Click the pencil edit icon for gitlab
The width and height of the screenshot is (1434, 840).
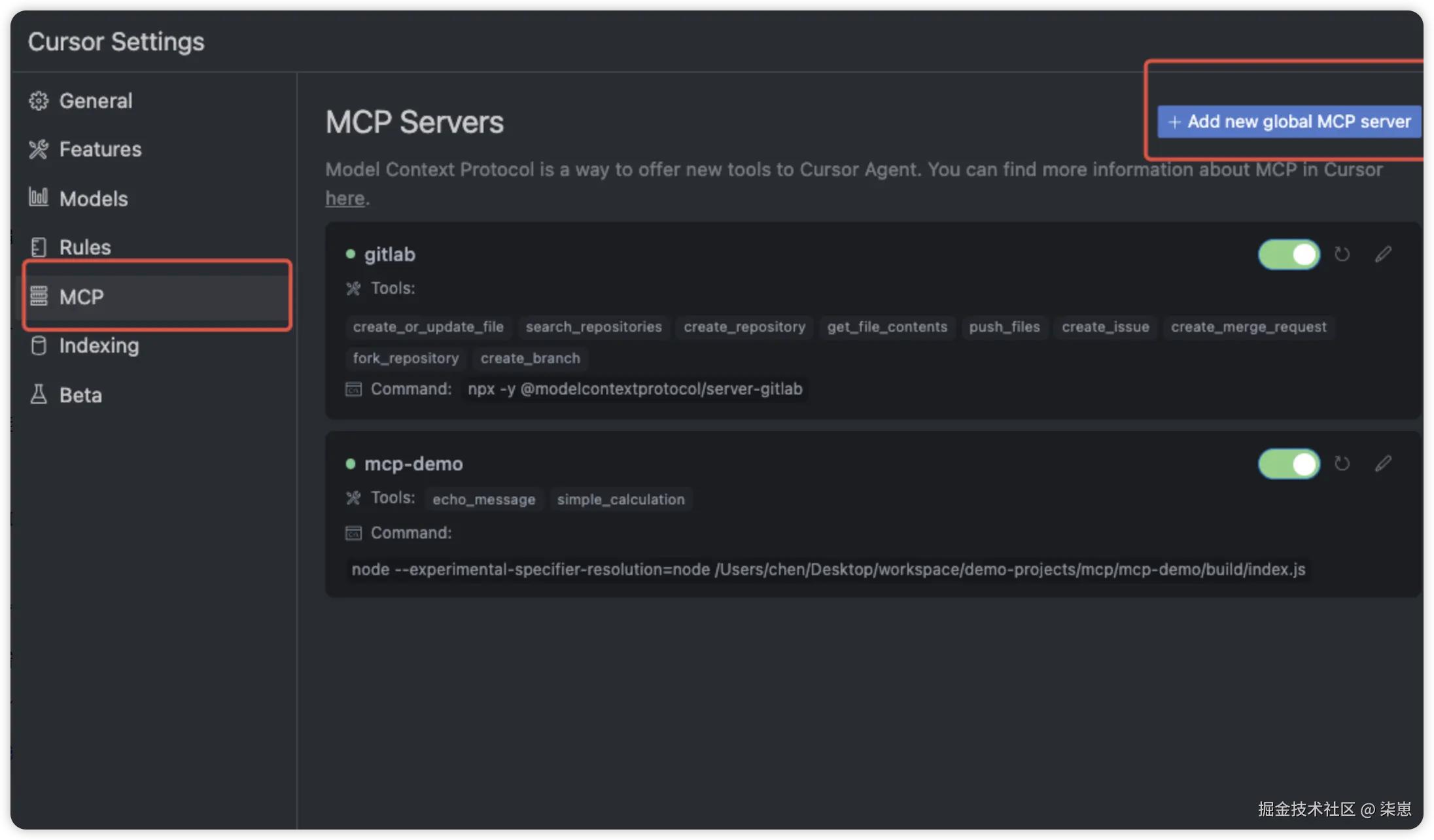(x=1383, y=254)
